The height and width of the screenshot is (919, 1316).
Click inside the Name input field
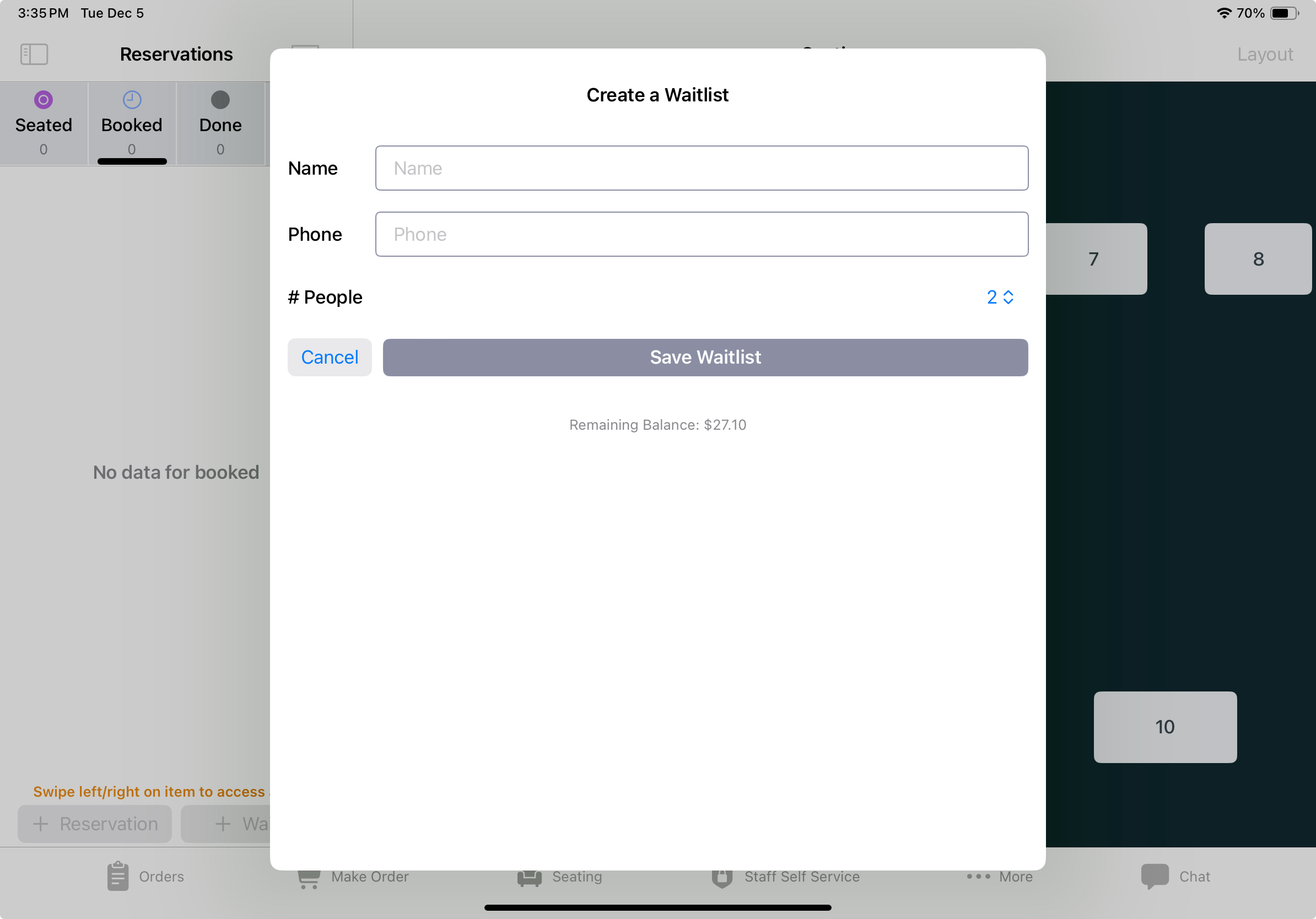[702, 168]
